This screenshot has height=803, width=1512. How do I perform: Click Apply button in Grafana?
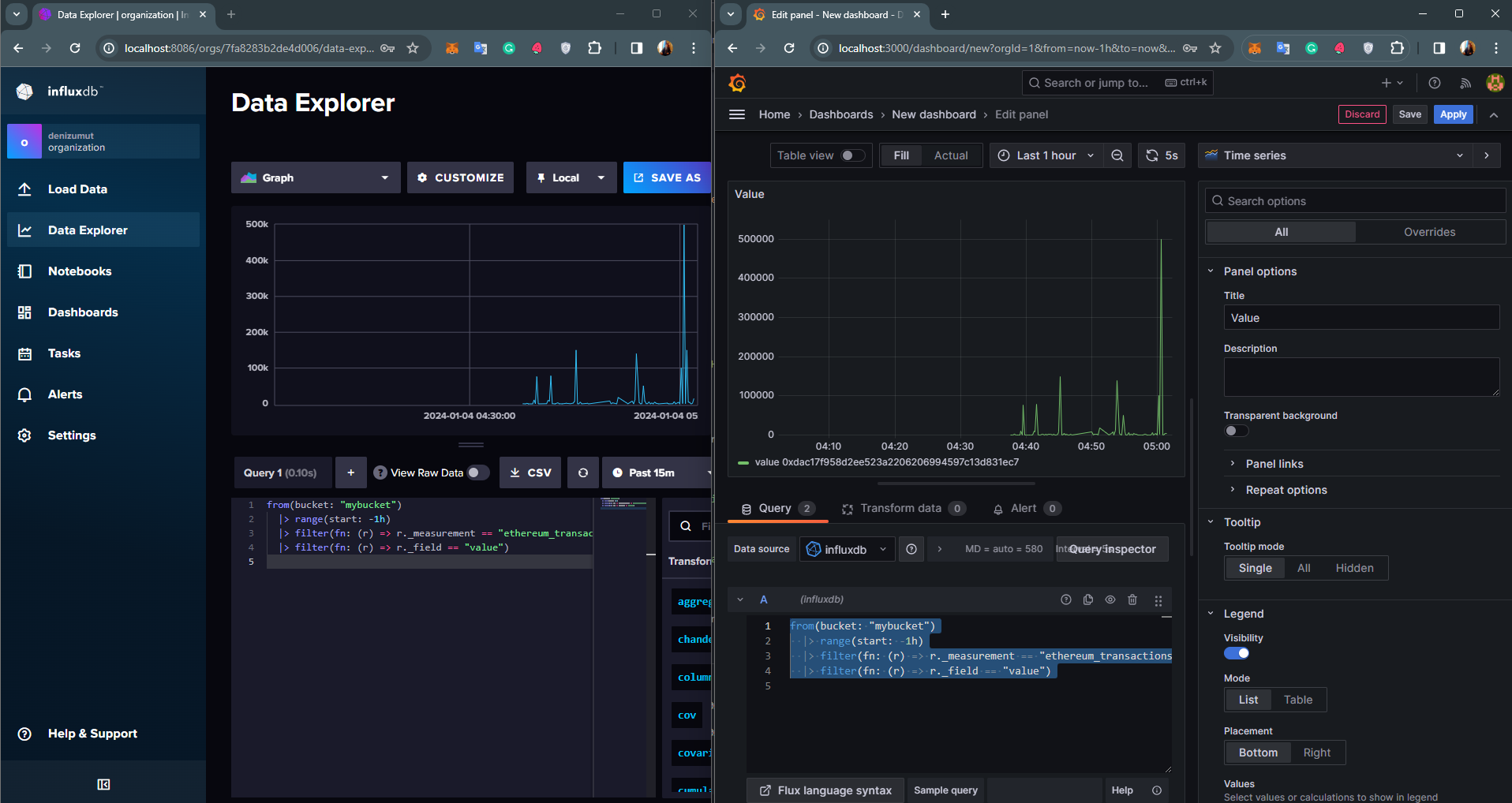(1453, 114)
